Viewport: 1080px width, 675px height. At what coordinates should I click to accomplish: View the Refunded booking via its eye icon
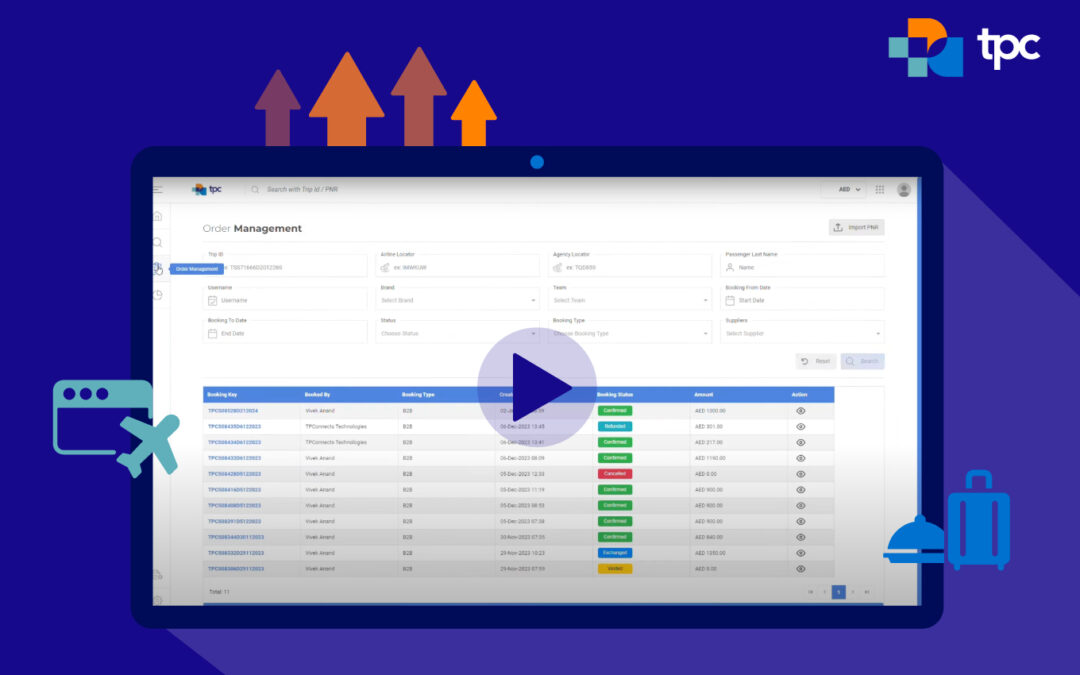coord(800,426)
